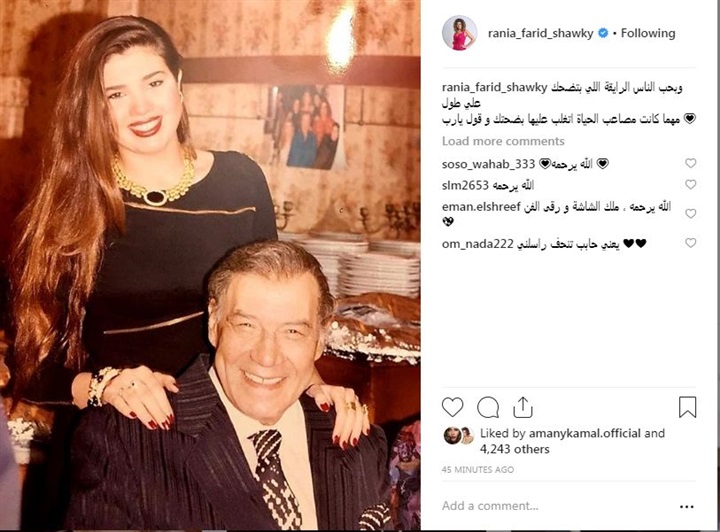Viewport: 720px width, 532px height.
Task: Like the om_nada222 comment heart
Action: coord(691,243)
